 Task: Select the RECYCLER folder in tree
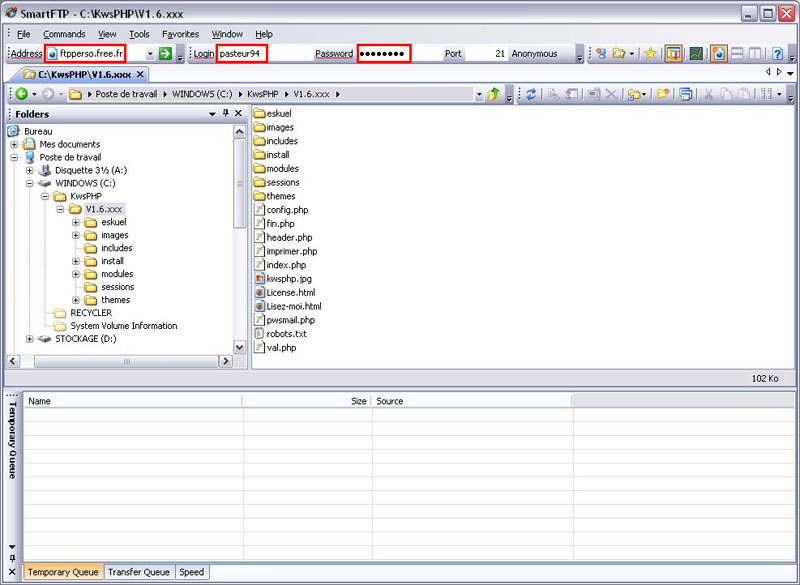click(91, 313)
